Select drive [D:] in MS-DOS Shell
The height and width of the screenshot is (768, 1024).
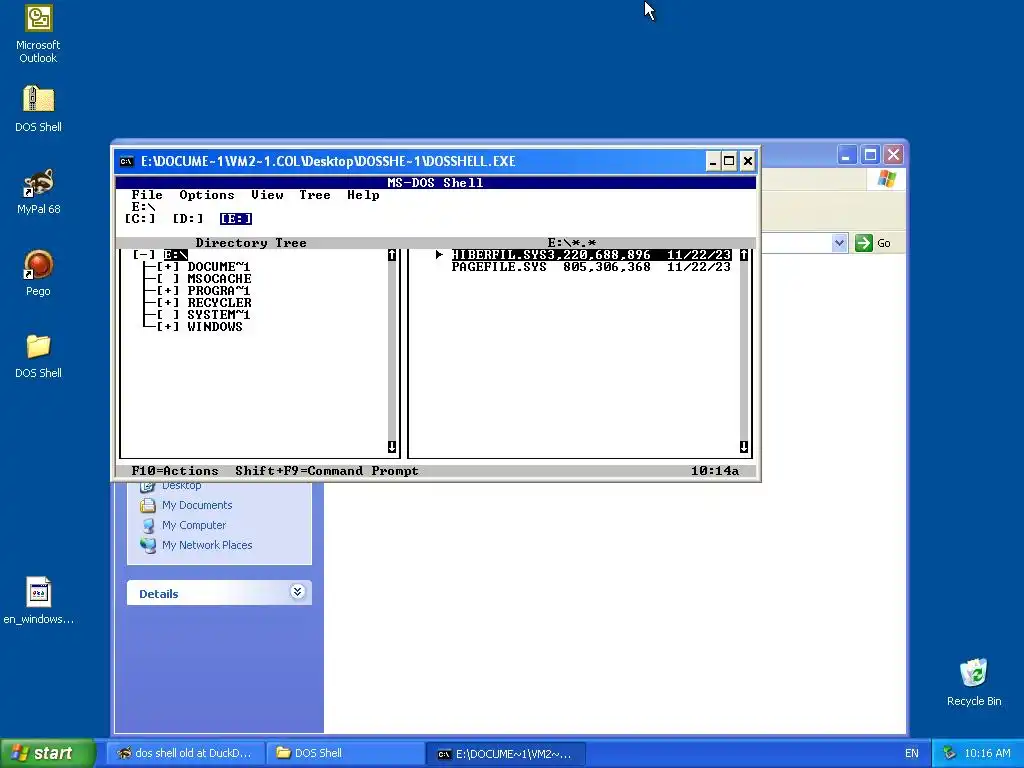pos(188,219)
